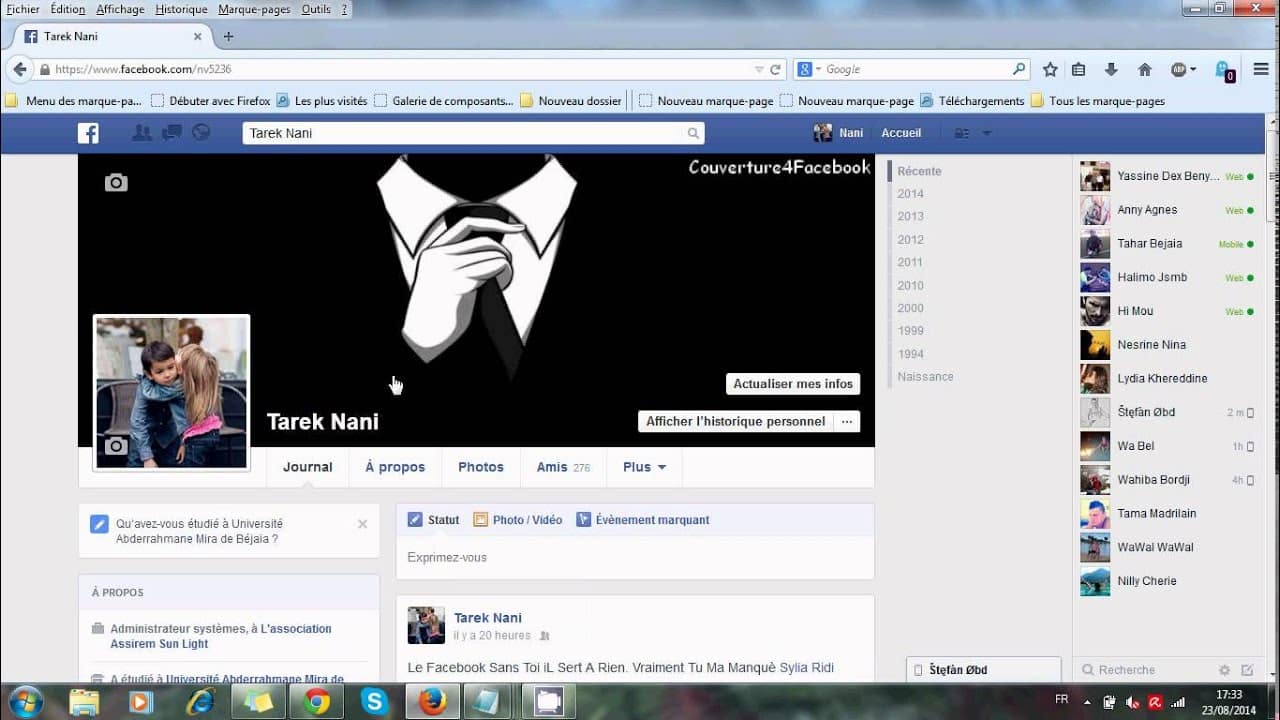Expand the account menu arrow in header

pos(986,133)
